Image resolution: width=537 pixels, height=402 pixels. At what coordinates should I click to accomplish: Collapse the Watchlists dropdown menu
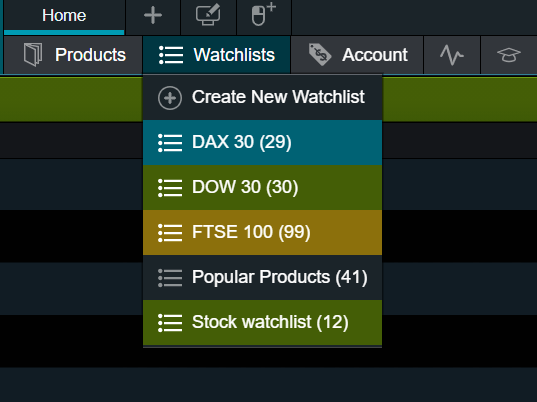tap(216, 55)
